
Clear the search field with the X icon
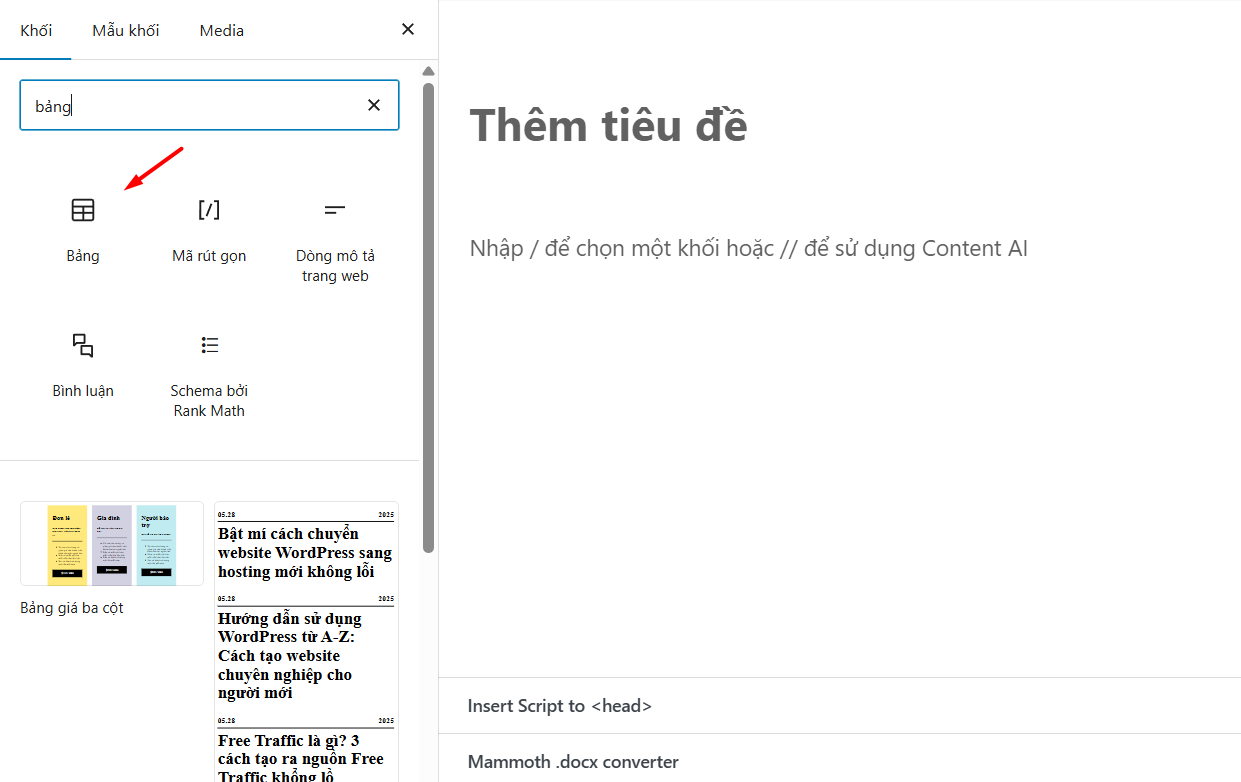[373, 104]
